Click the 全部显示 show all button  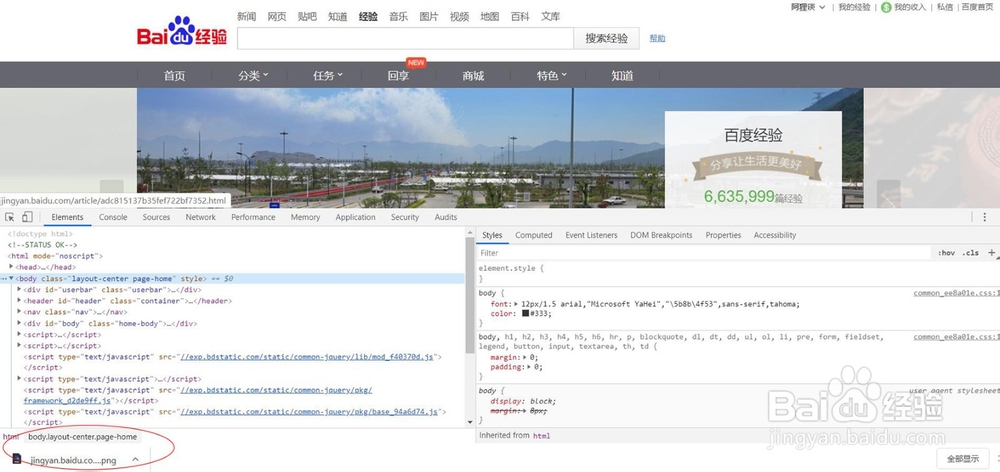pyautogui.click(x=962, y=459)
